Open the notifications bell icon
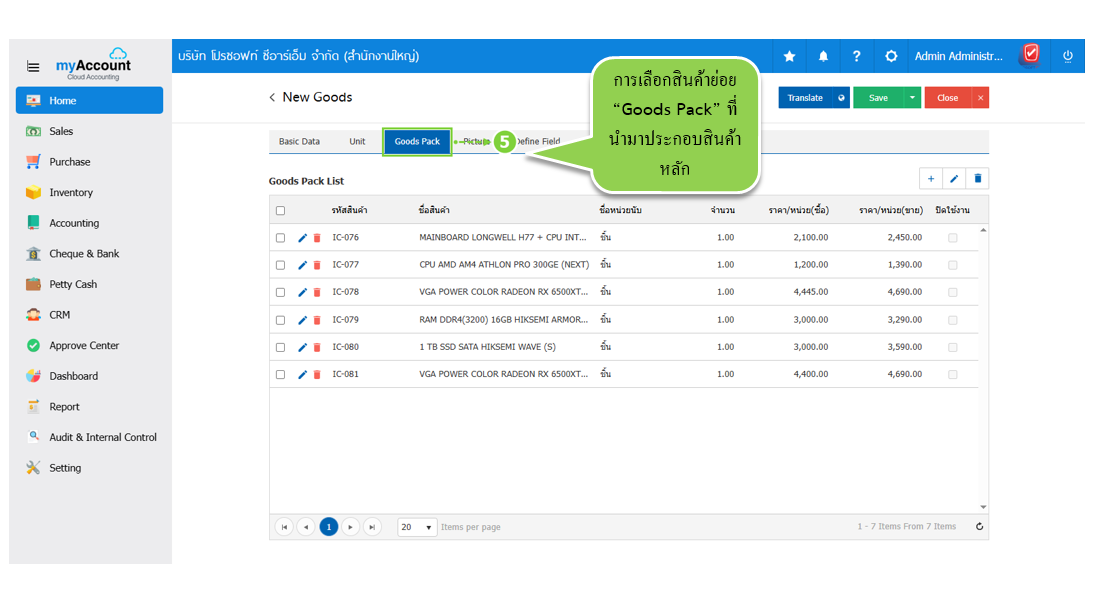 823,56
